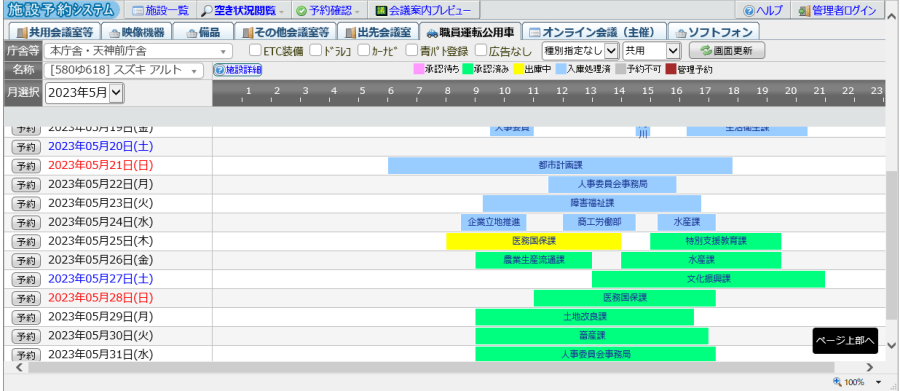Screen dimensions: 900x391
Task: Open the 庁舎等 building dropdown
Action: [138, 51]
